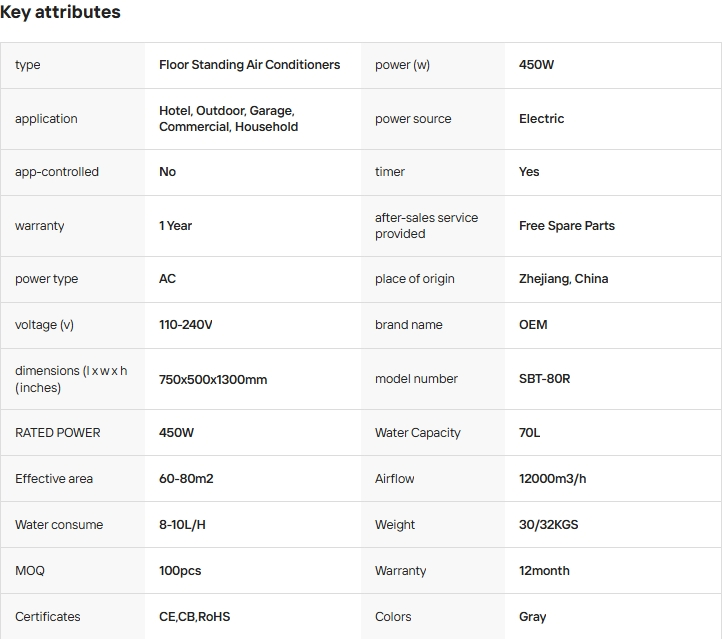The height and width of the screenshot is (639, 722).
Task: Click the Gray Colors value
Action: click(532, 617)
